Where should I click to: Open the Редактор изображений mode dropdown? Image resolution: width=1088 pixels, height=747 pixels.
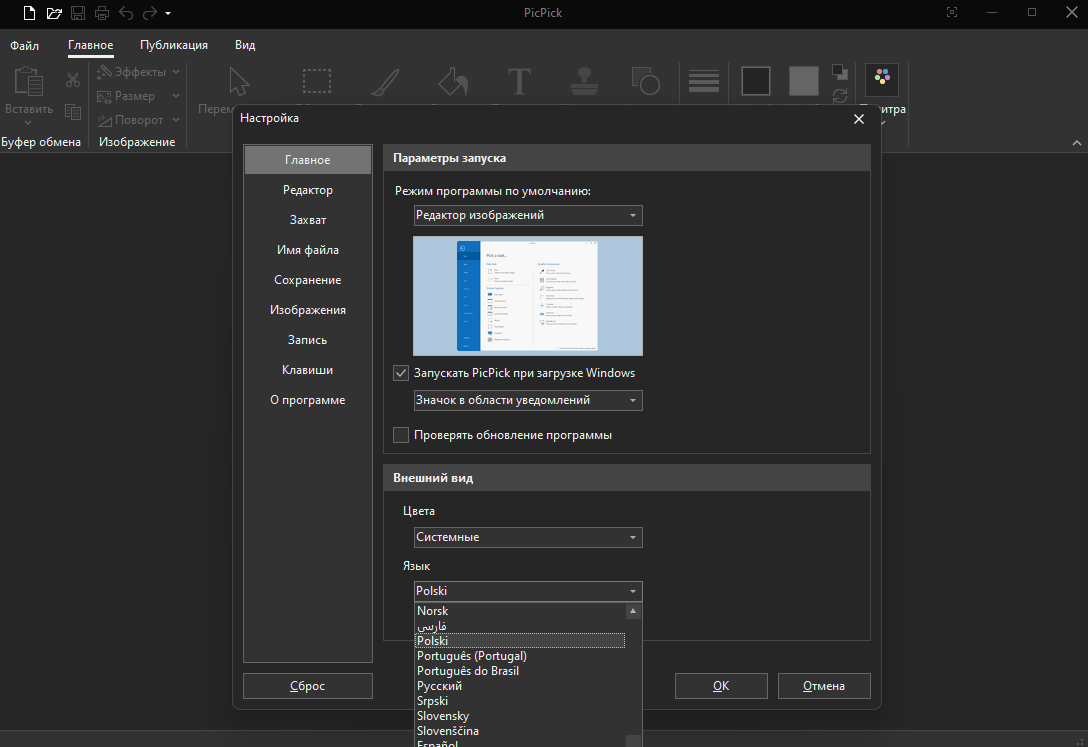pos(528,215)
